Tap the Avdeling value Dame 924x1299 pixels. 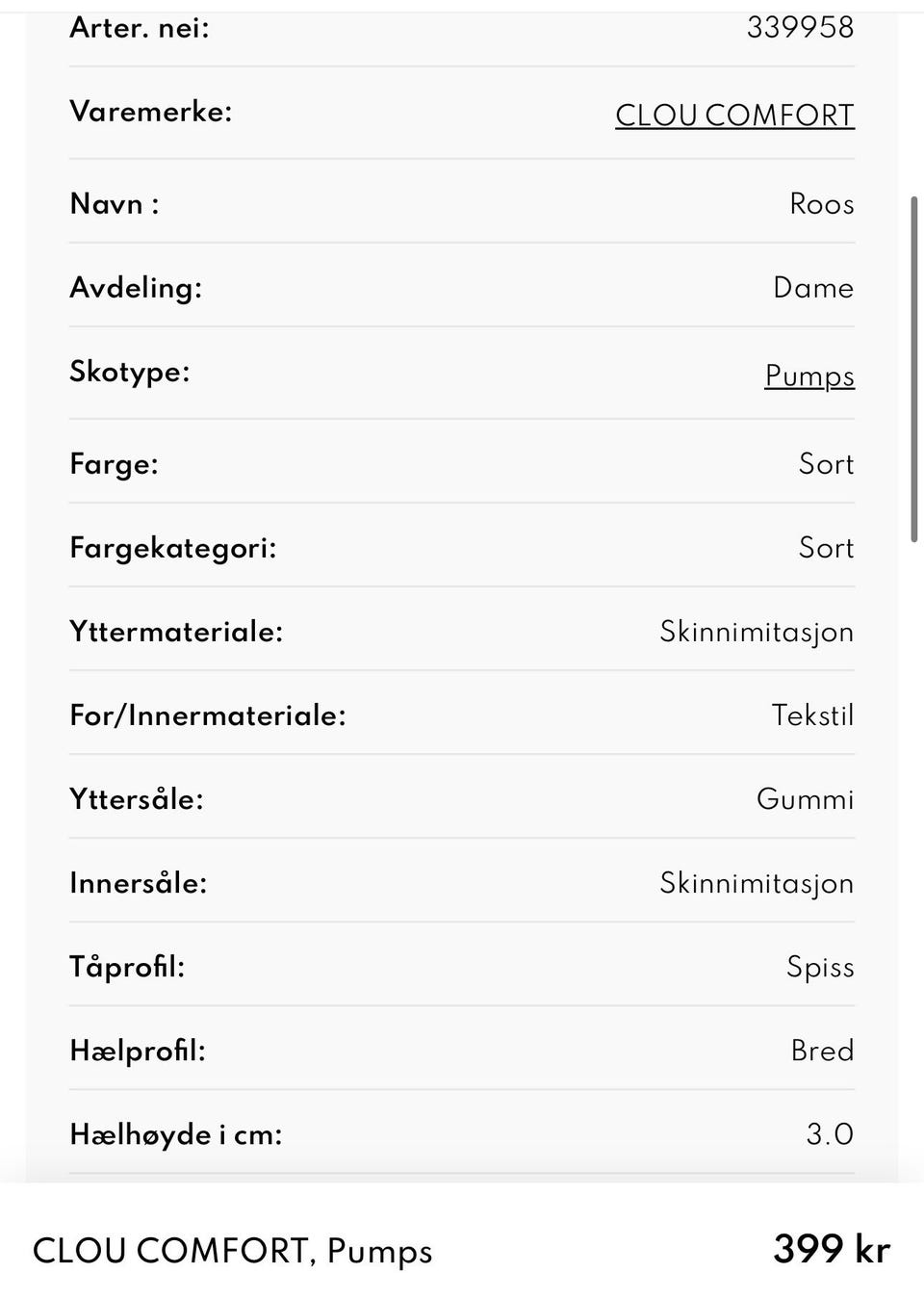[813, 288]
